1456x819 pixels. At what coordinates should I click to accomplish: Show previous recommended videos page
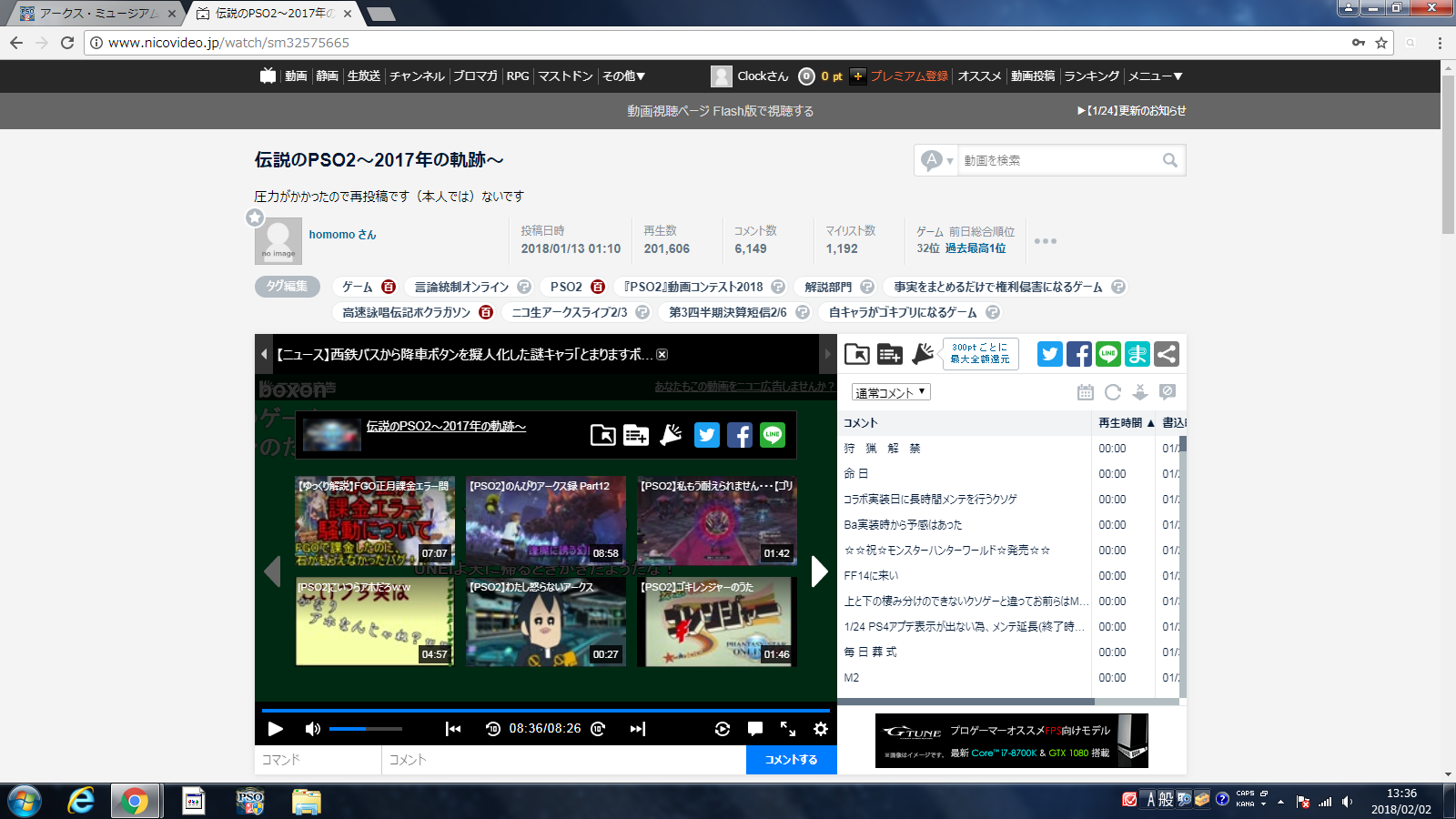[271, 571]
